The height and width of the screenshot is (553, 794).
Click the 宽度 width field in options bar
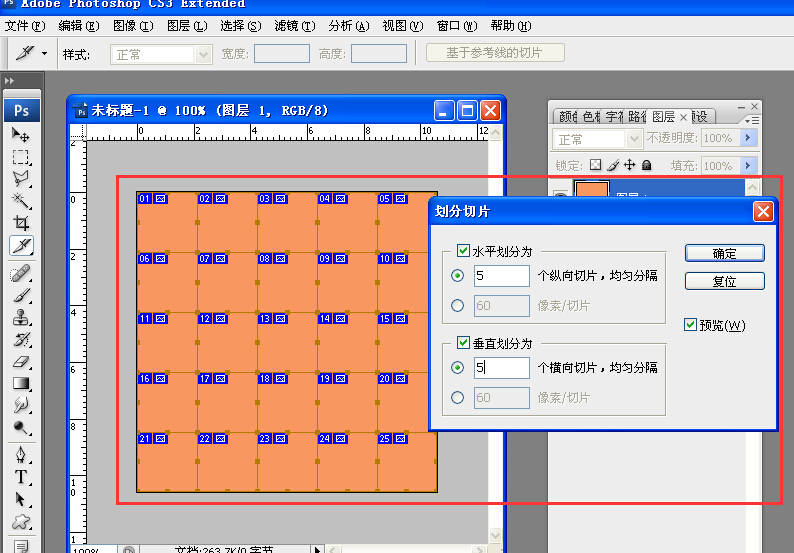tap(282, 53)
